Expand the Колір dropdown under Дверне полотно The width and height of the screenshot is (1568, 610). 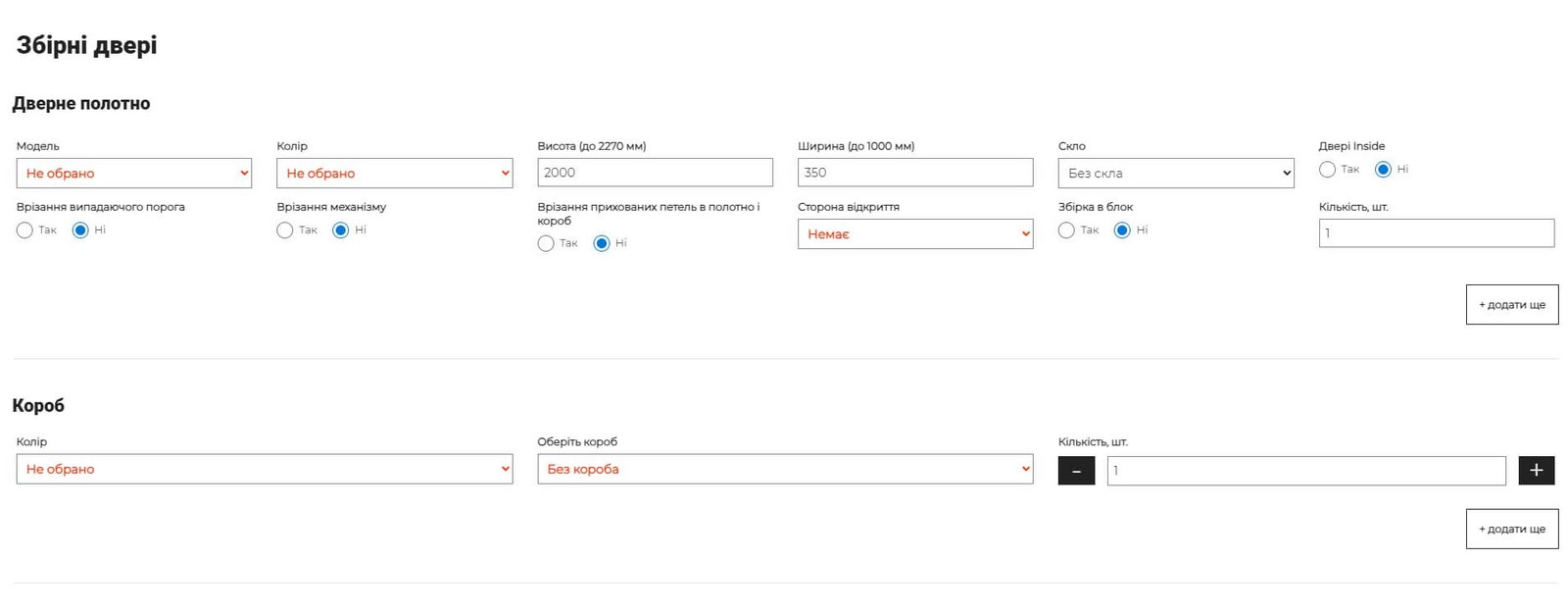[394, 174]
